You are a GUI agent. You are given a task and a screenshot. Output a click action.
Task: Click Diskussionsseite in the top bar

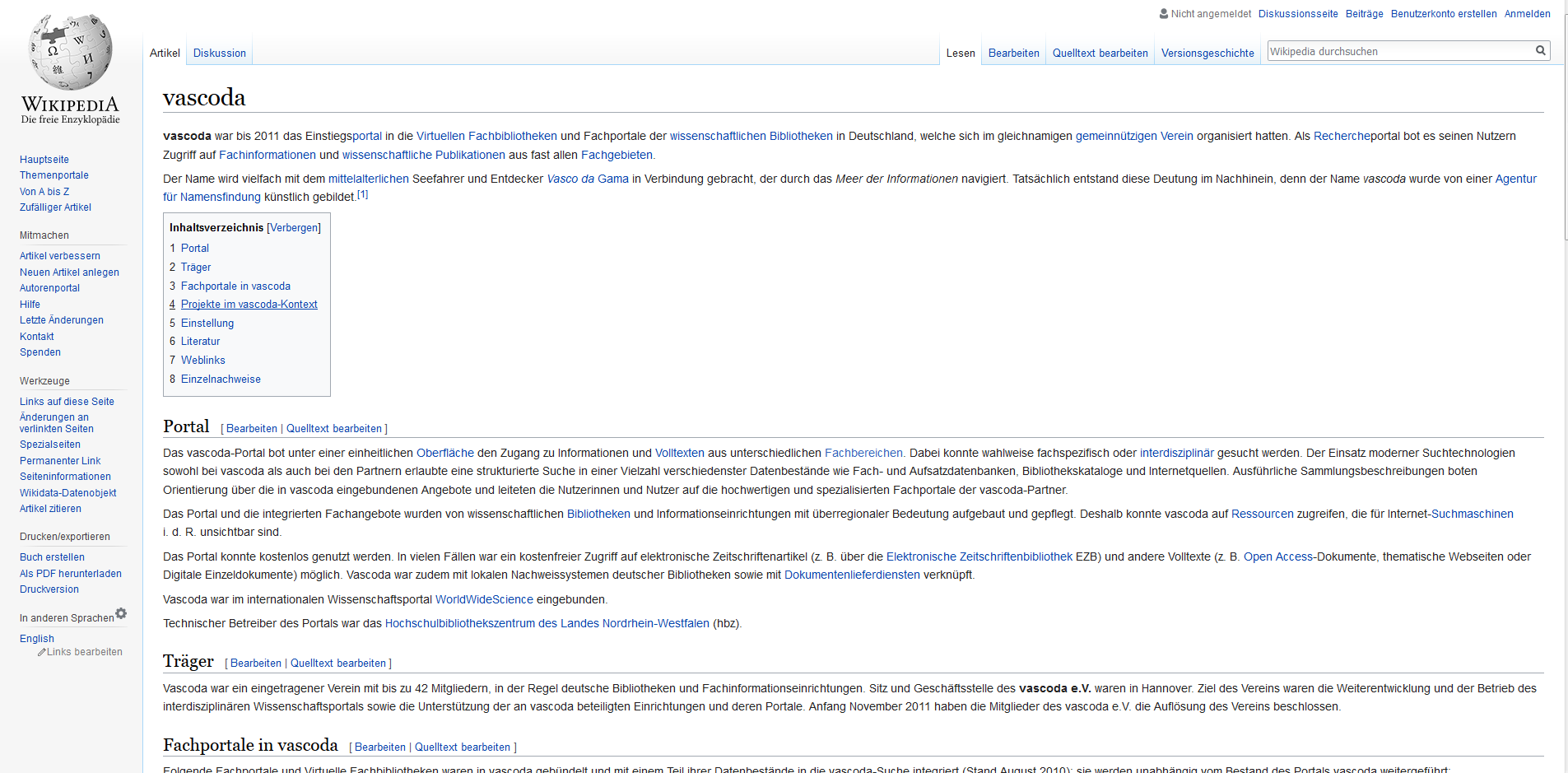click(x=1298, y=14)
